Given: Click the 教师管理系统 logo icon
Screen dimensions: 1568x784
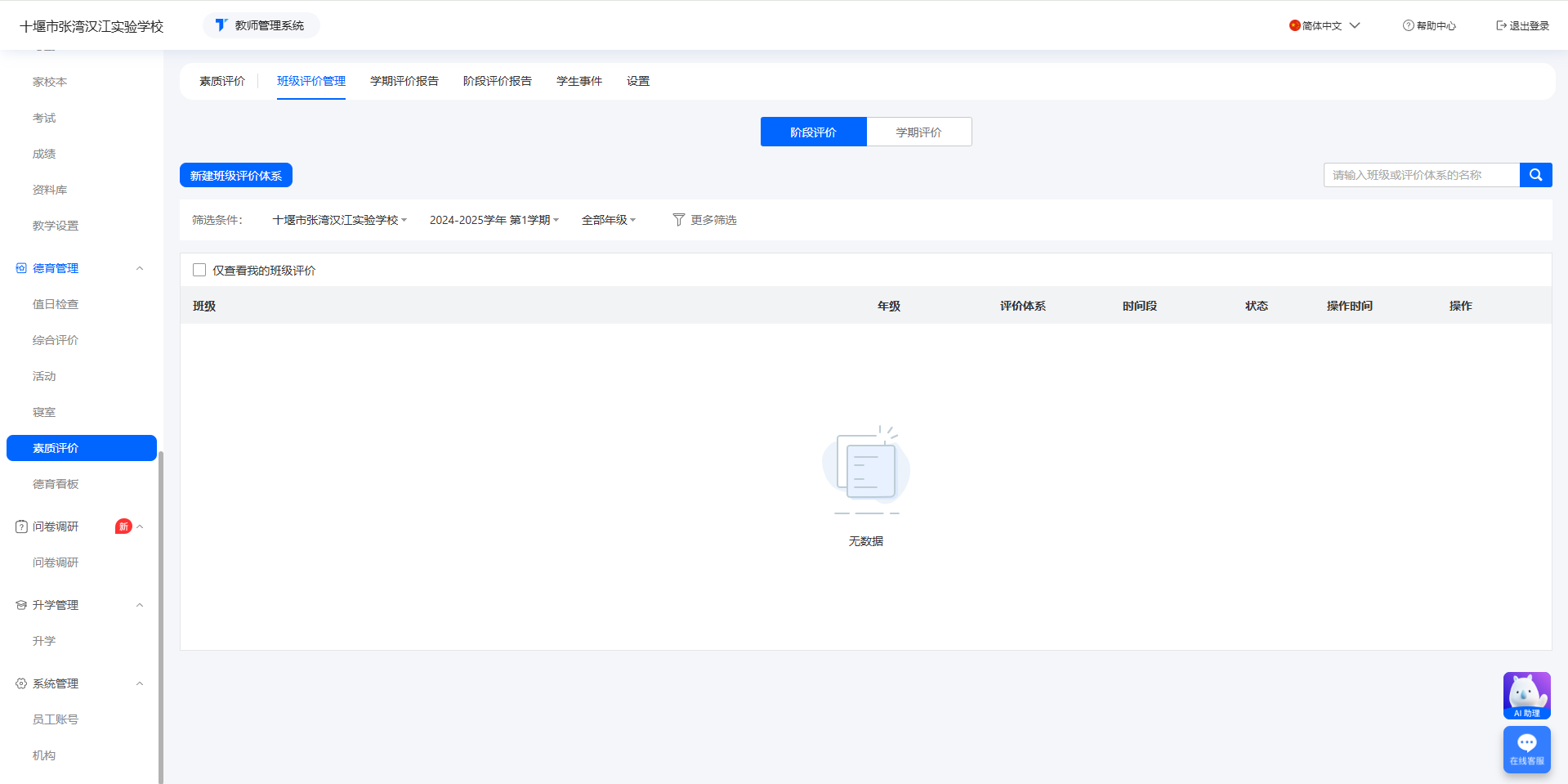Looking at the screenshot, I should pos(221,25).
